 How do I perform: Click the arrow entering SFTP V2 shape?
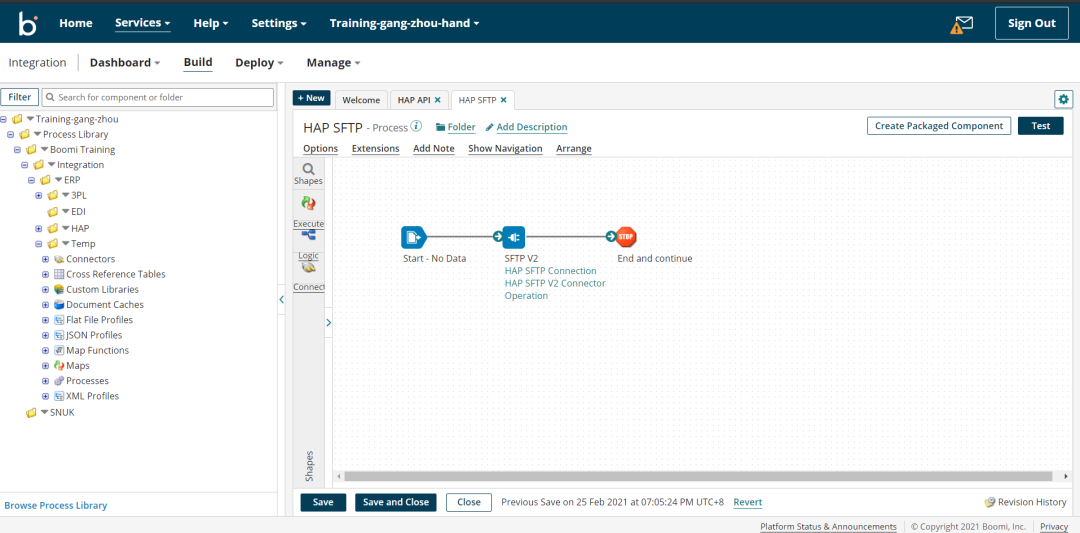click(498, 237)
